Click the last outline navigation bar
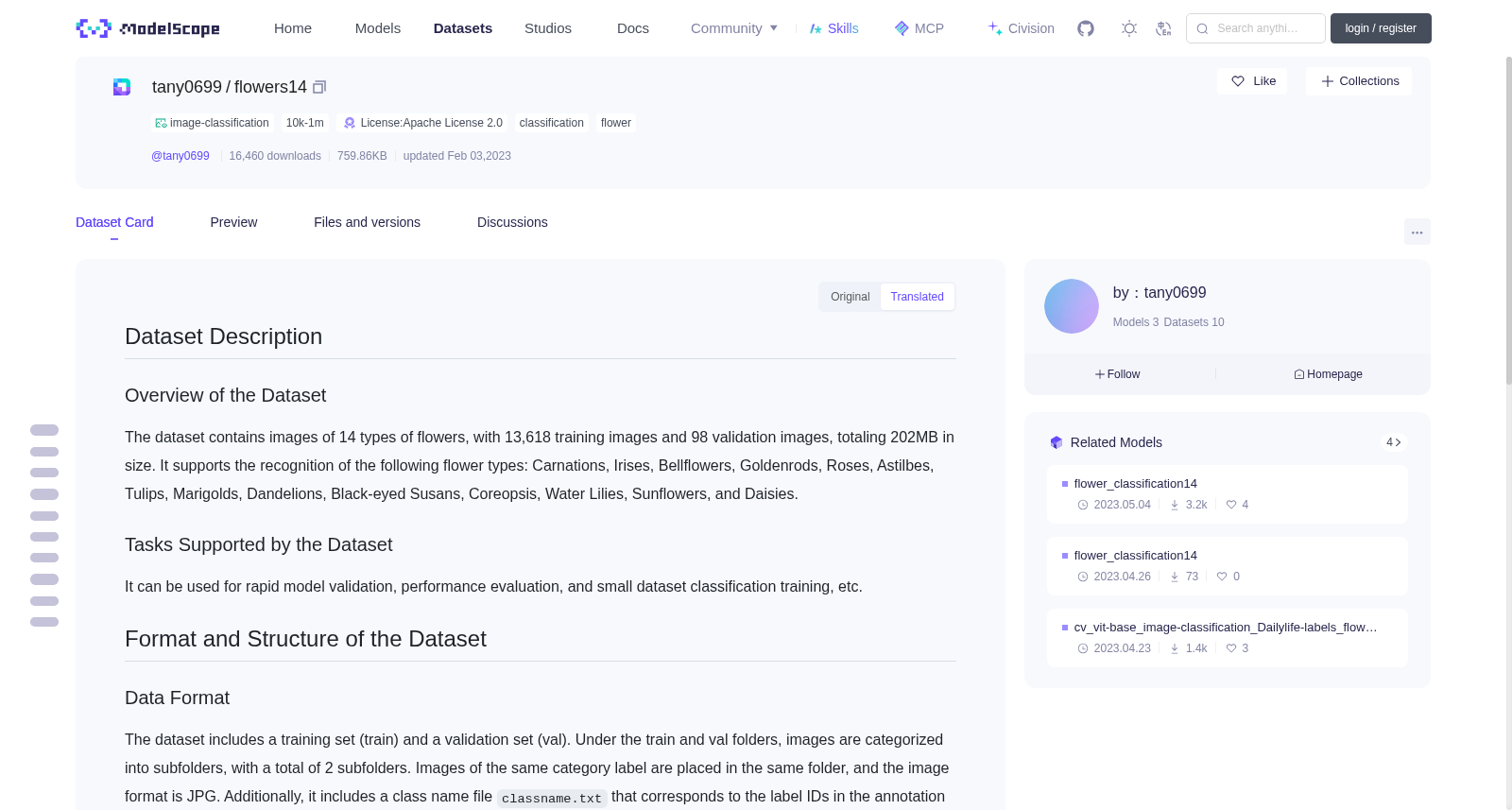This screenshot has width=1512, height=810. [44, 622]
